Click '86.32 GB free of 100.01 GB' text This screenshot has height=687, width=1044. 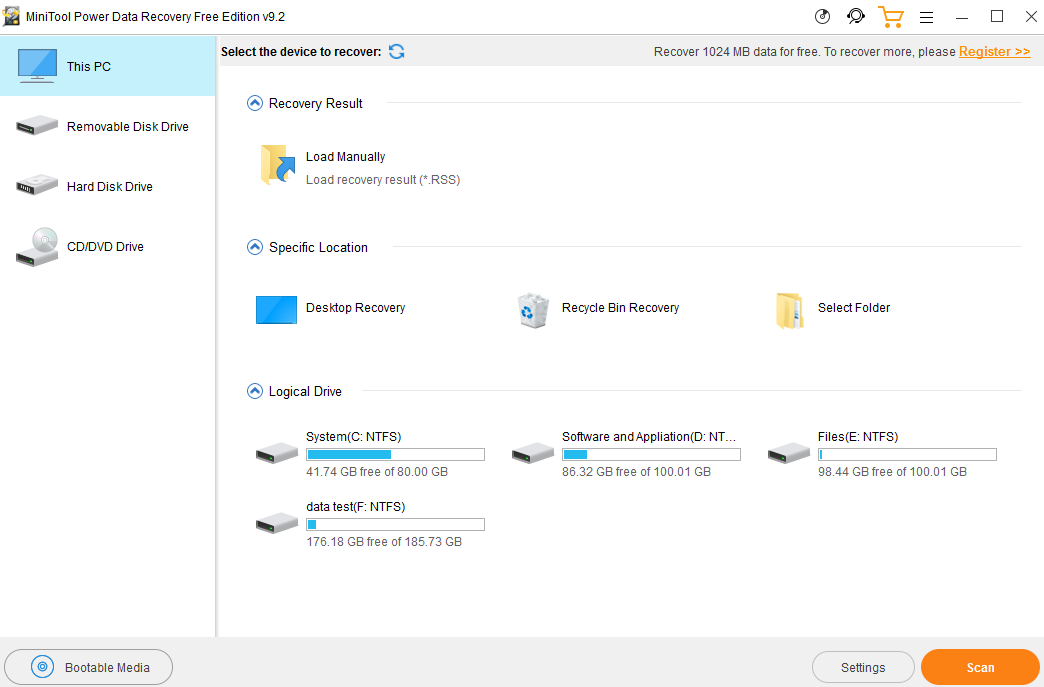pyautogui.click(x=637, y=471)
